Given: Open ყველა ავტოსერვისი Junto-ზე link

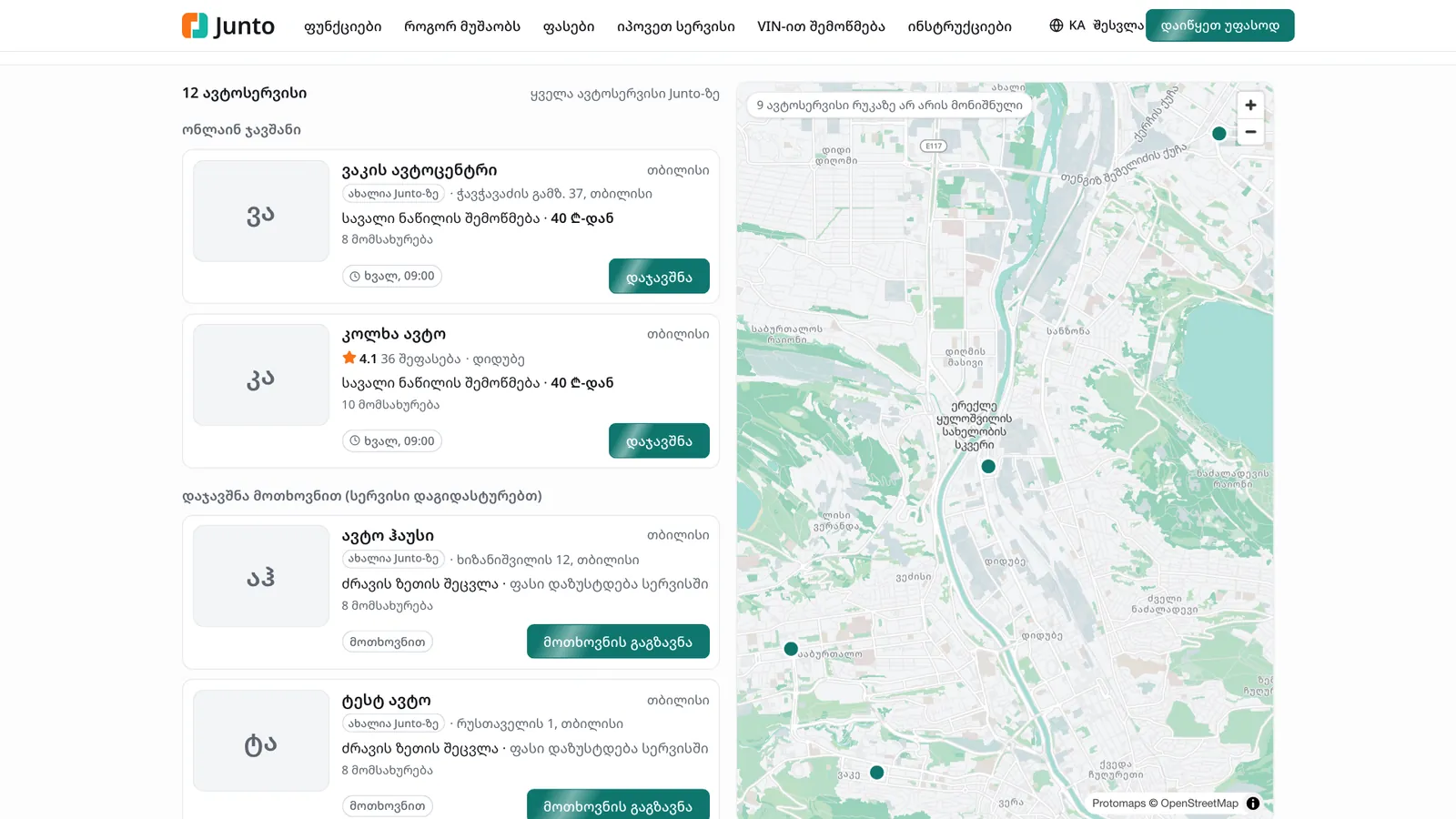Looking at the screenshot, I should 625,94.
